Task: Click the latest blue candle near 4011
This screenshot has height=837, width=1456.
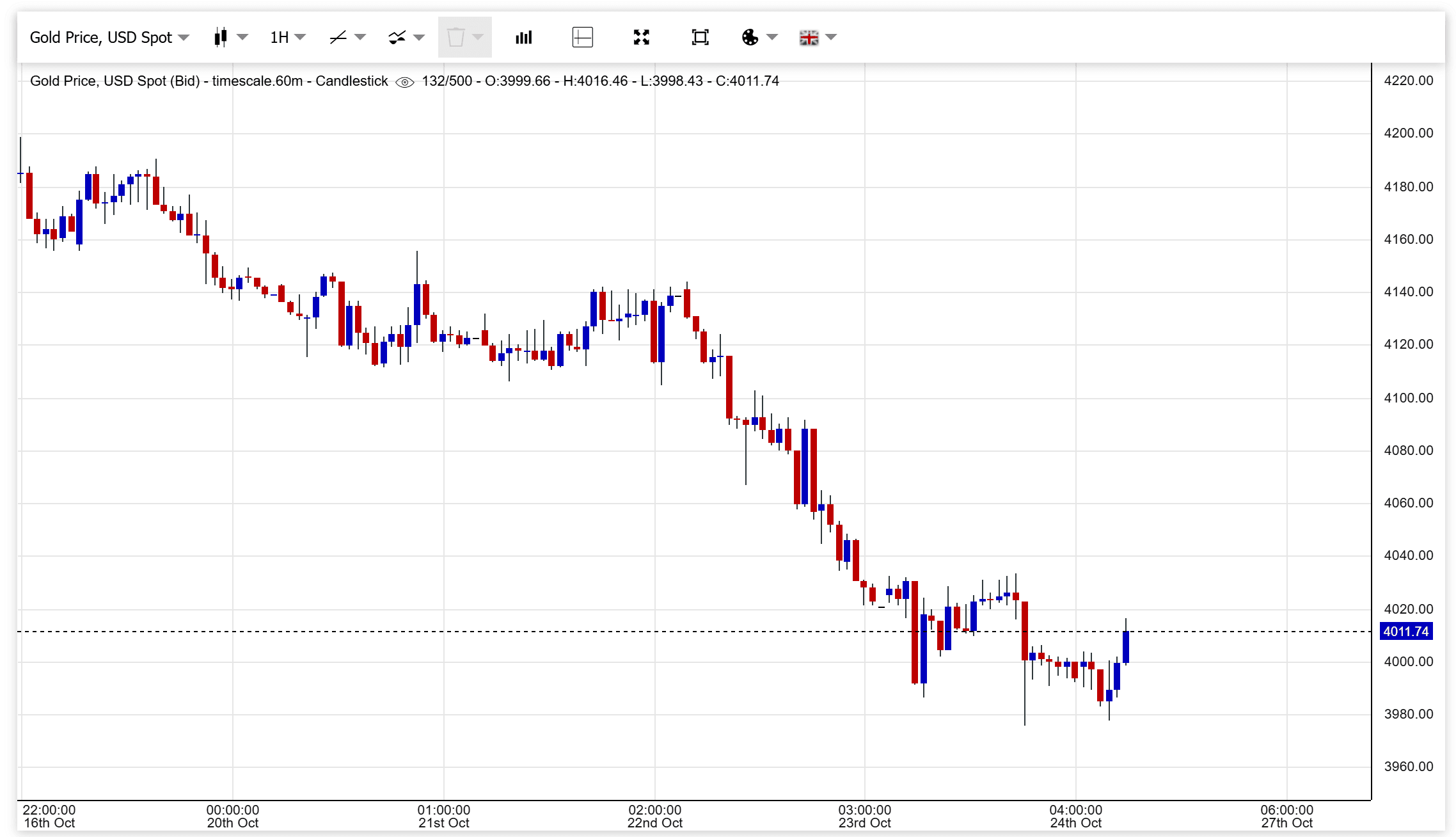Action: tap(1126, 647)
